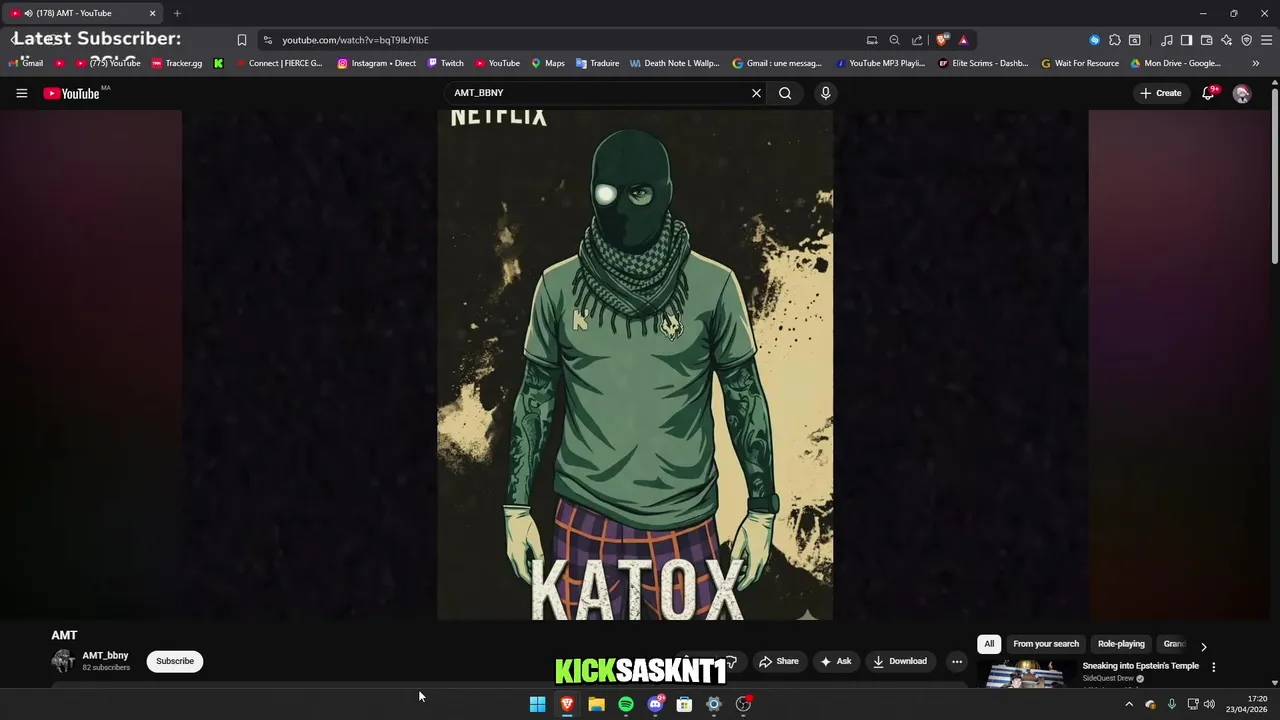Clear the AMT_BBNY search text
Screen dimensions: 1280x720
(x=756, y=93)
